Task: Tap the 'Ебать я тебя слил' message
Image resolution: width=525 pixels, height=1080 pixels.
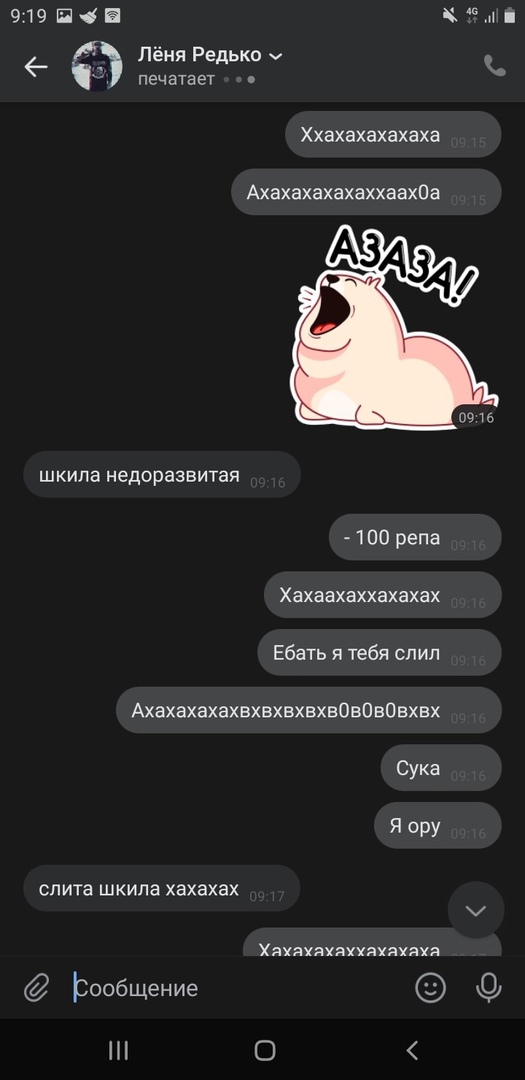Action: (x=380, y=652)
